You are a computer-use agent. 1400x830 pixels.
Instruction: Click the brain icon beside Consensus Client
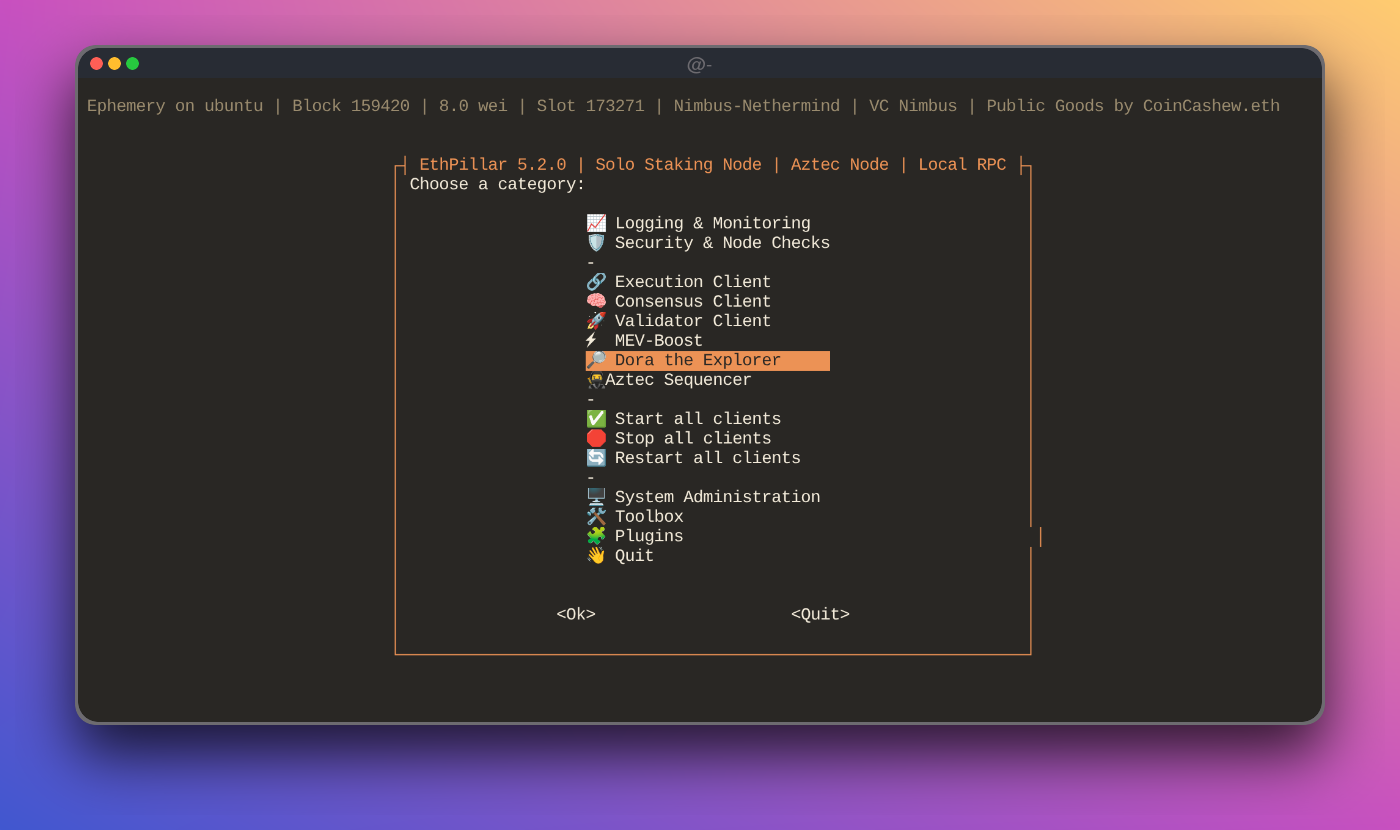point(596,302)
